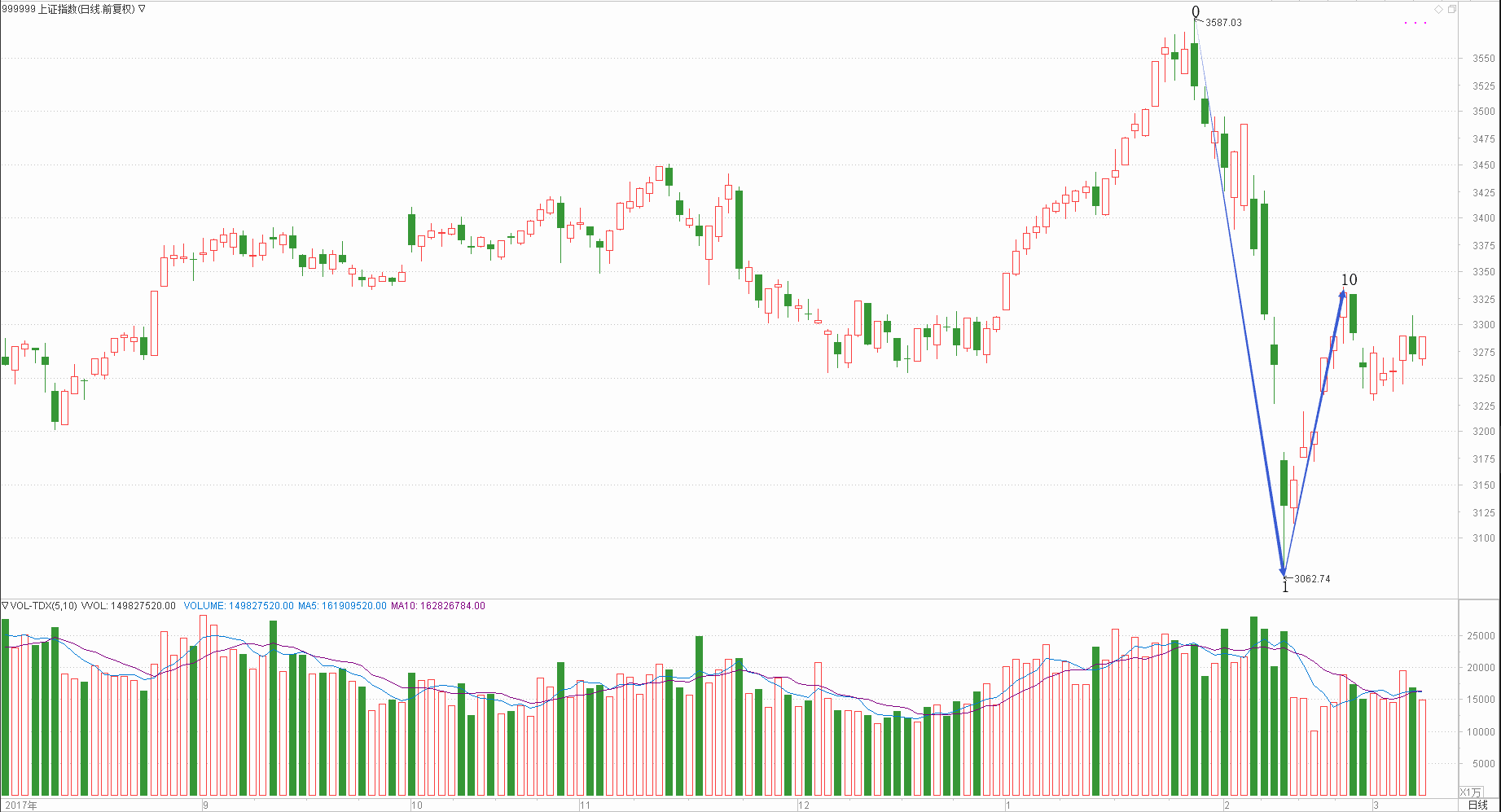Click the overlapping-squares window icon

[1452, 10]
